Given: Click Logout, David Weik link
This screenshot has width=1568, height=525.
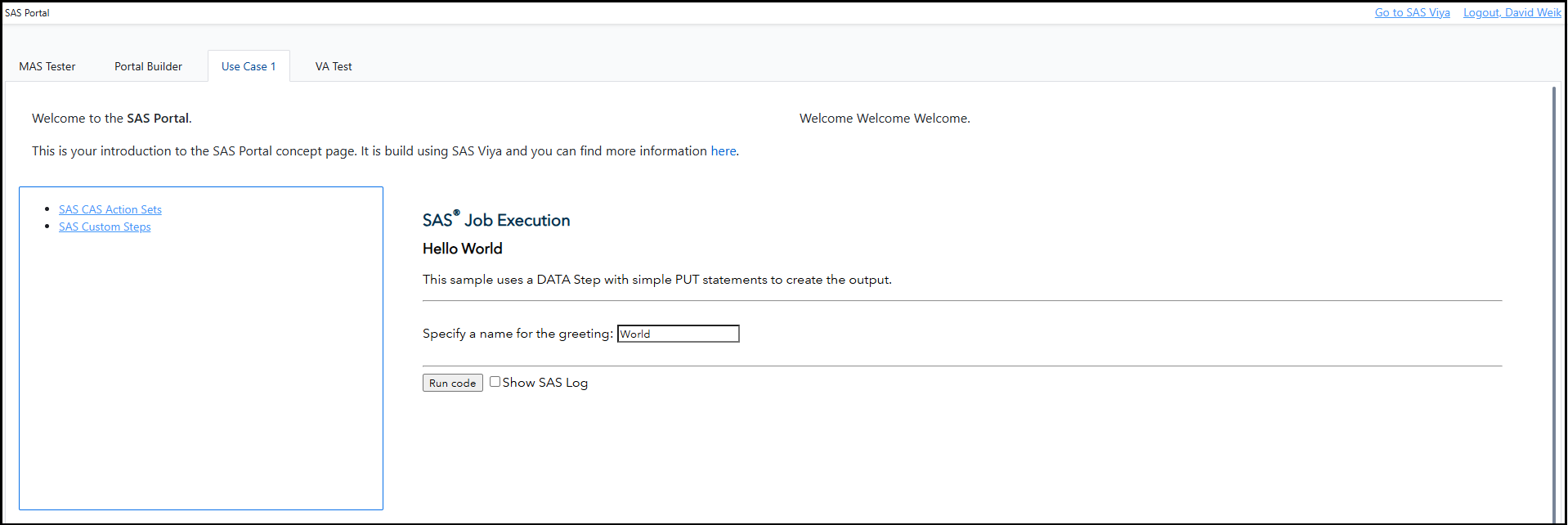Looking at the screenshot, I should point(1512,12).
